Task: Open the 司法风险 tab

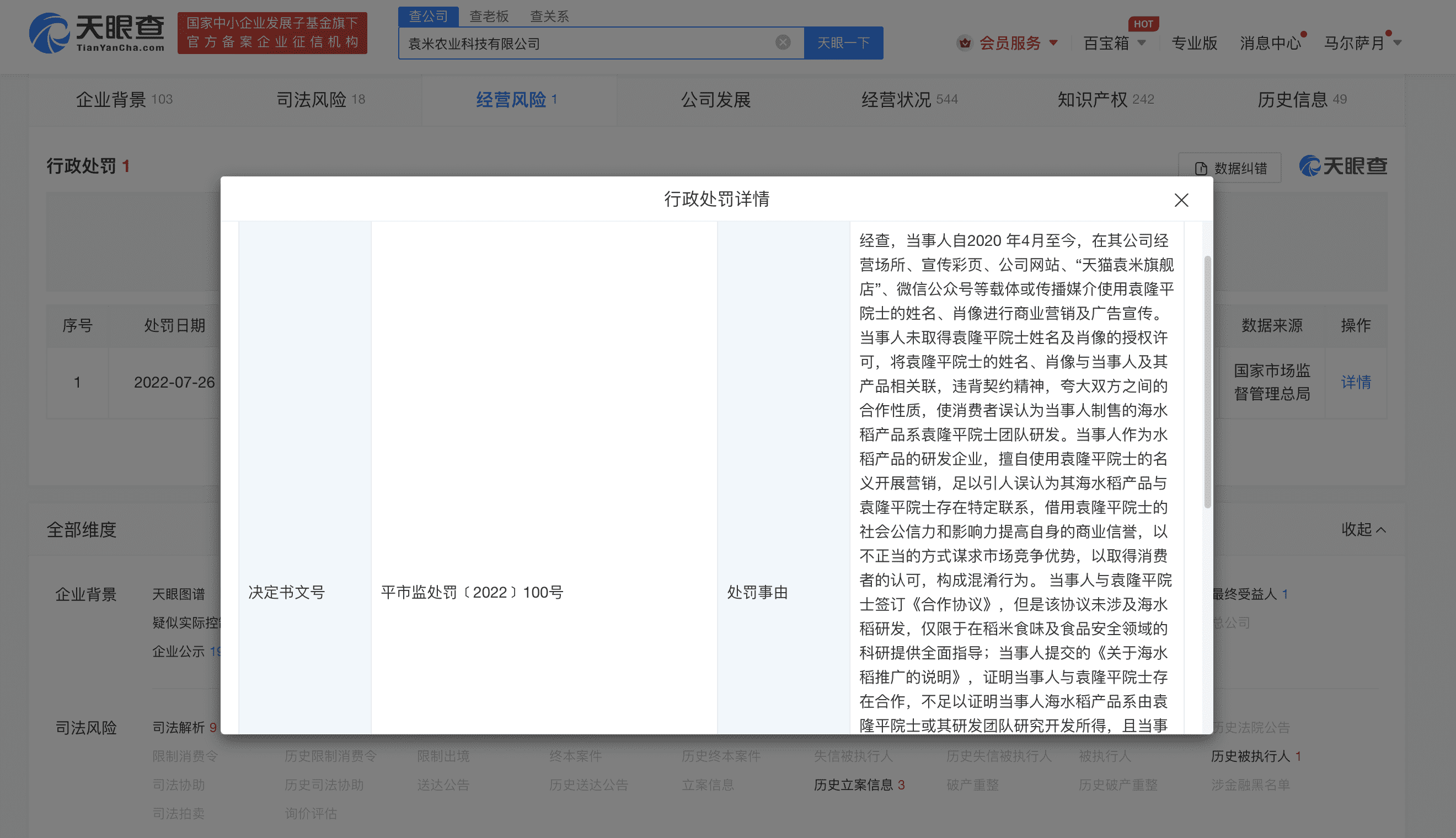Action: point(320,100)
